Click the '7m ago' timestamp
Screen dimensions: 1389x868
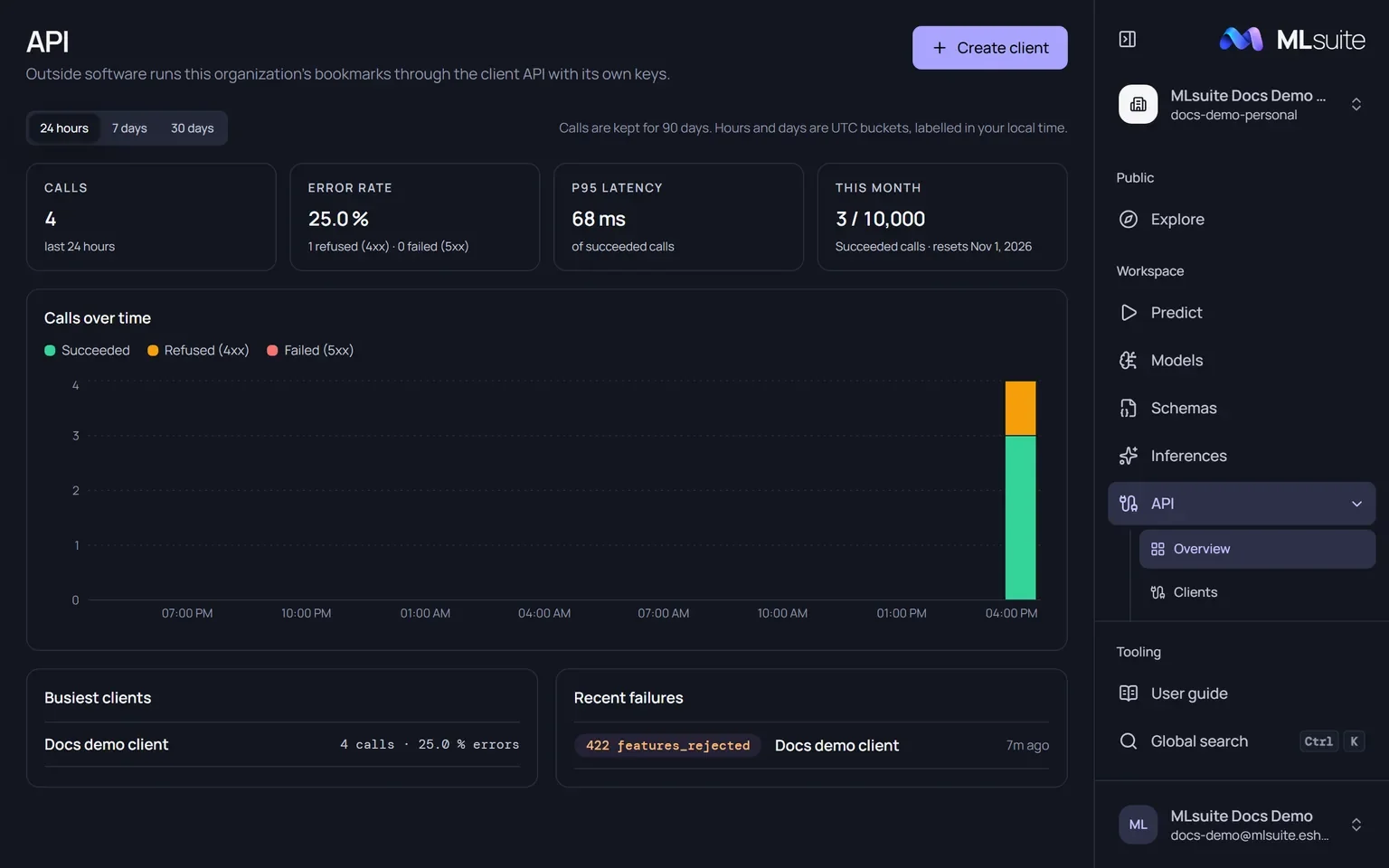pyautogui.click(x=1027, y=745)
